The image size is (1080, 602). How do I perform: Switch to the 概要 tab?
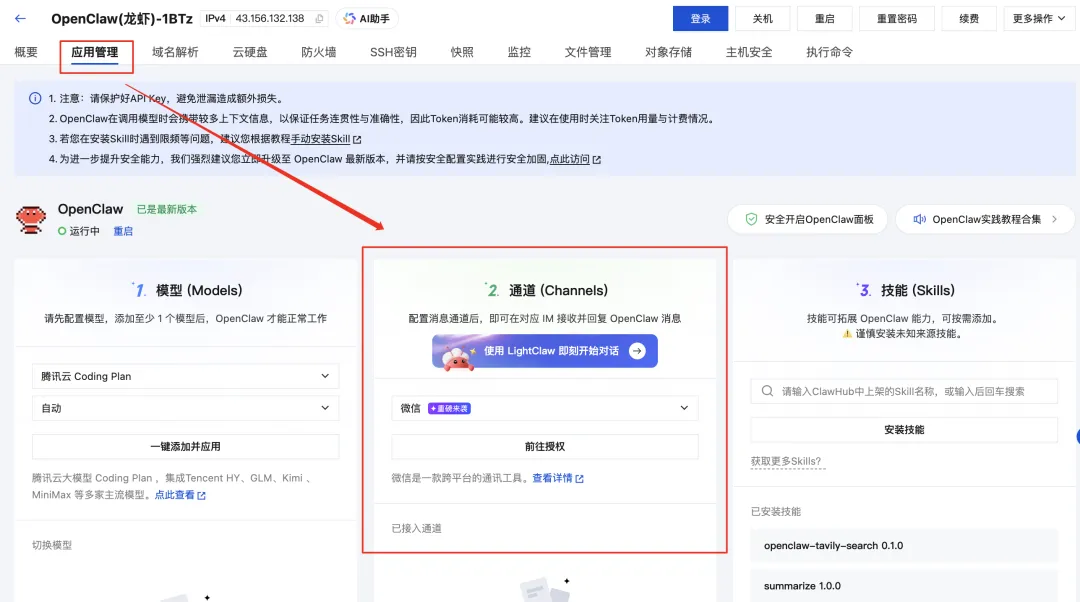point(26,52)
